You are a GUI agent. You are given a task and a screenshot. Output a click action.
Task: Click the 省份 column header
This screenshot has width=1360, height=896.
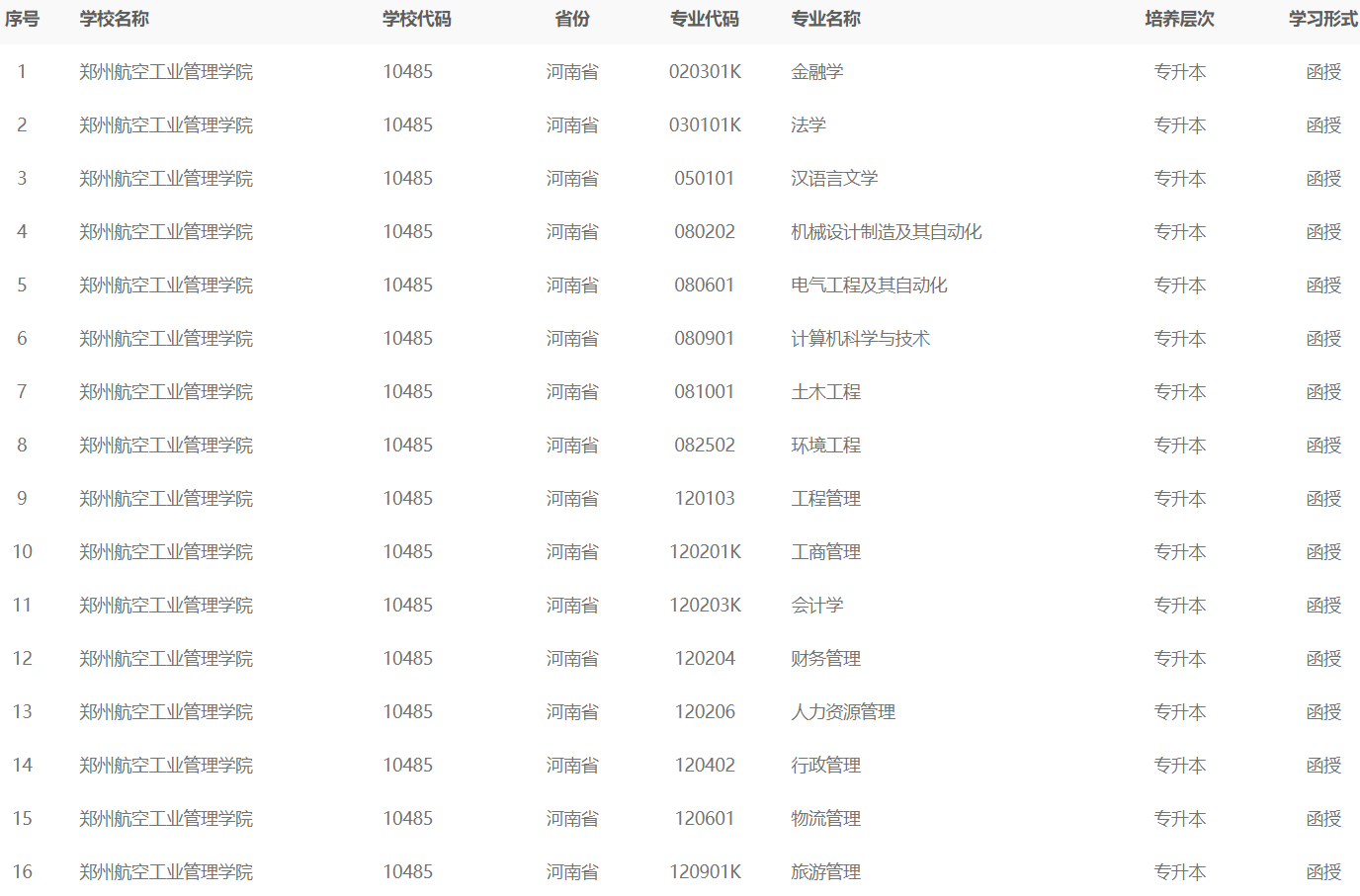(572, 19)
